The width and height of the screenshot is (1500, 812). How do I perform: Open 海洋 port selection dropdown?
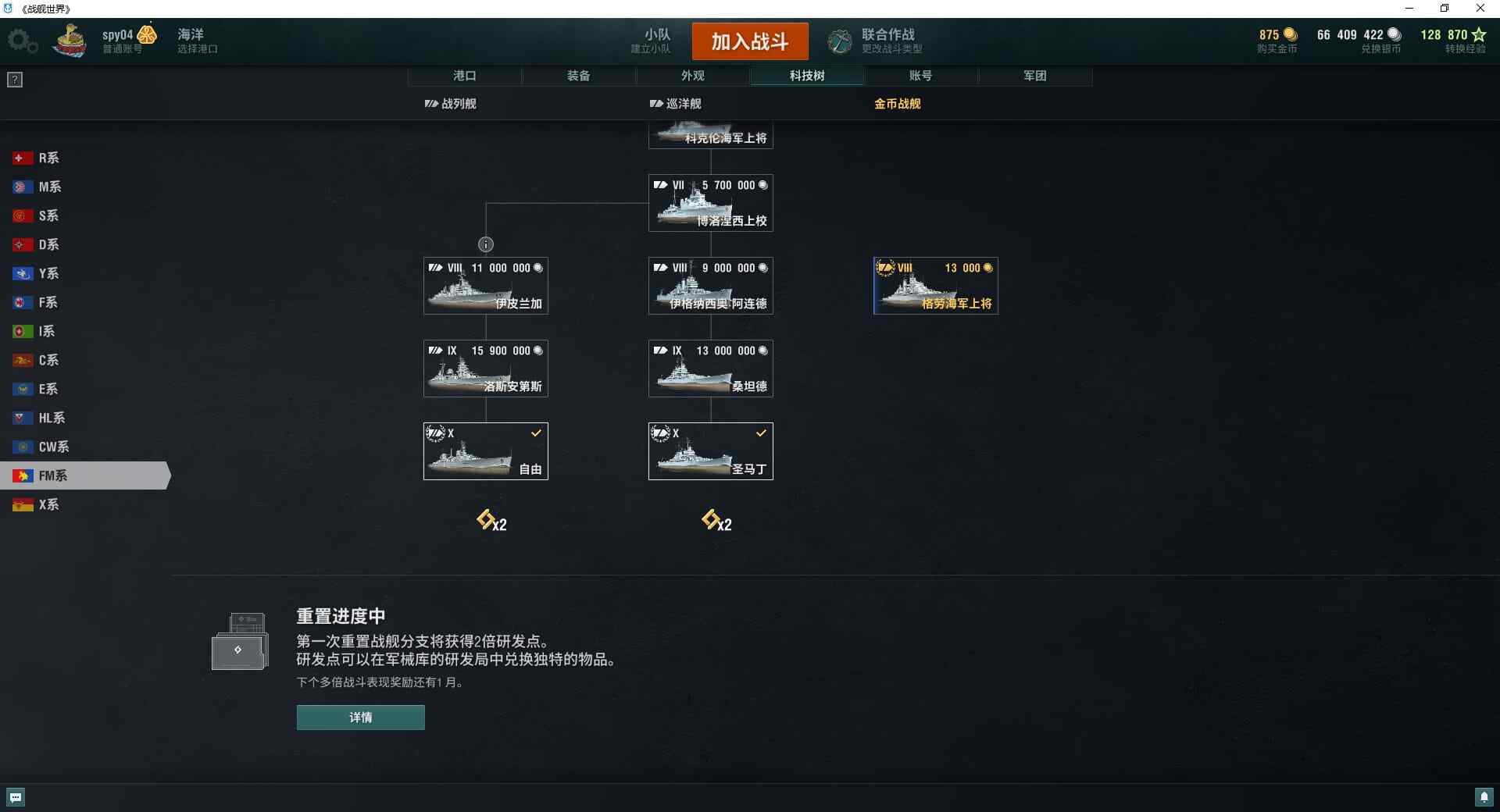point(197,41)
